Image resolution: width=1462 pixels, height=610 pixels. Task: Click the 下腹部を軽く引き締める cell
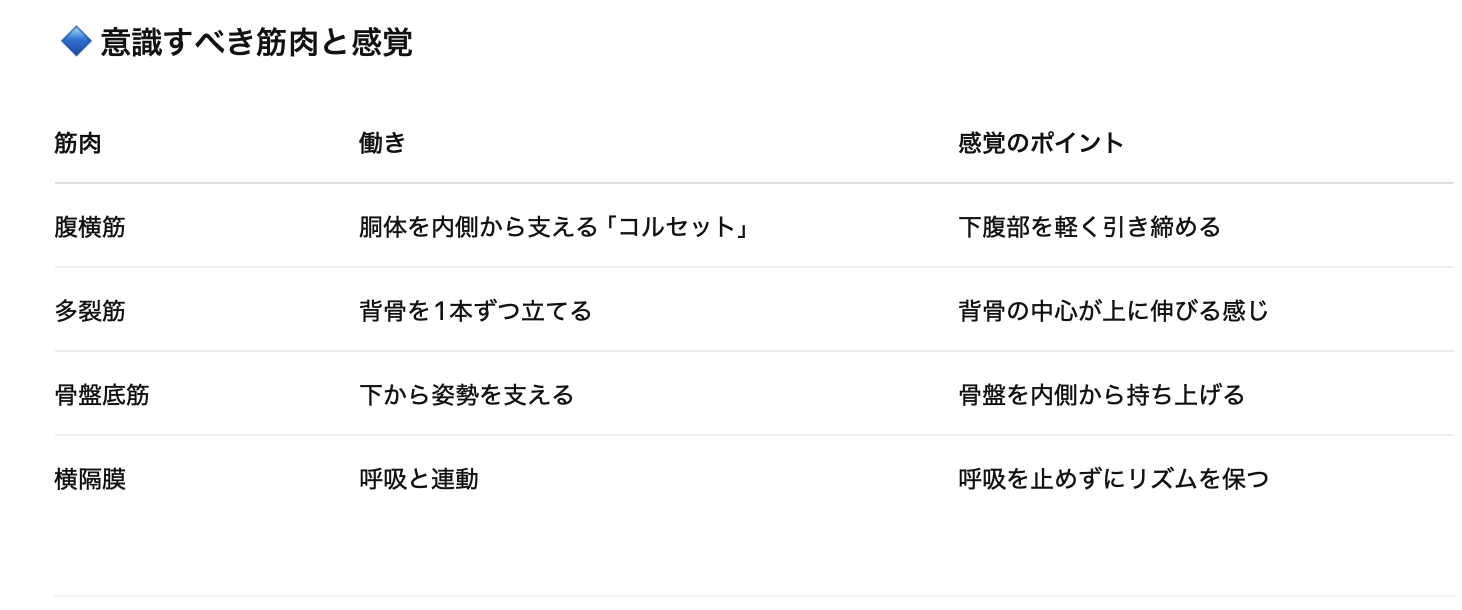click(x=1089, y=227)
